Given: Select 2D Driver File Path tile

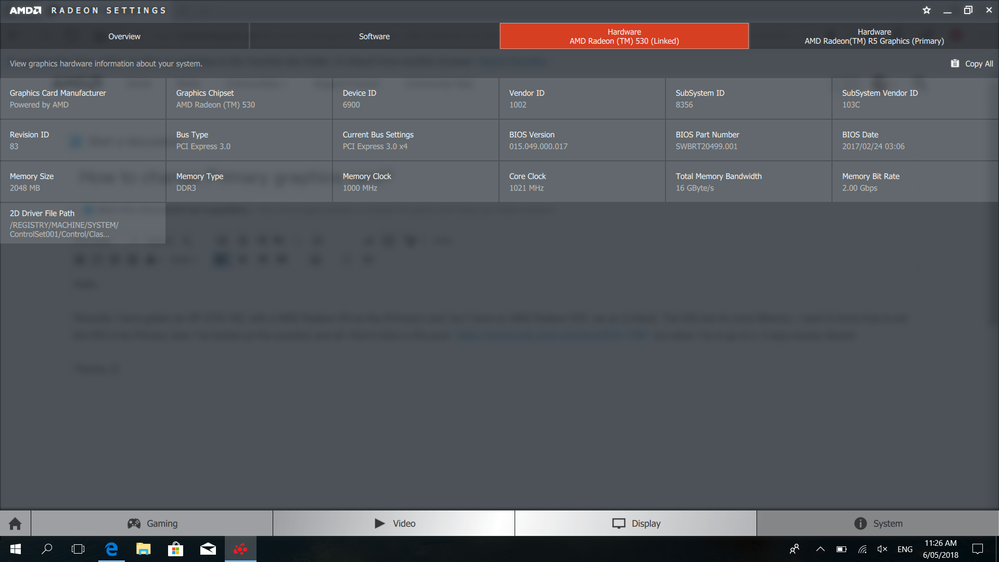Looking at the screenshot, I should pyautogui.click(x=83, y=223).
